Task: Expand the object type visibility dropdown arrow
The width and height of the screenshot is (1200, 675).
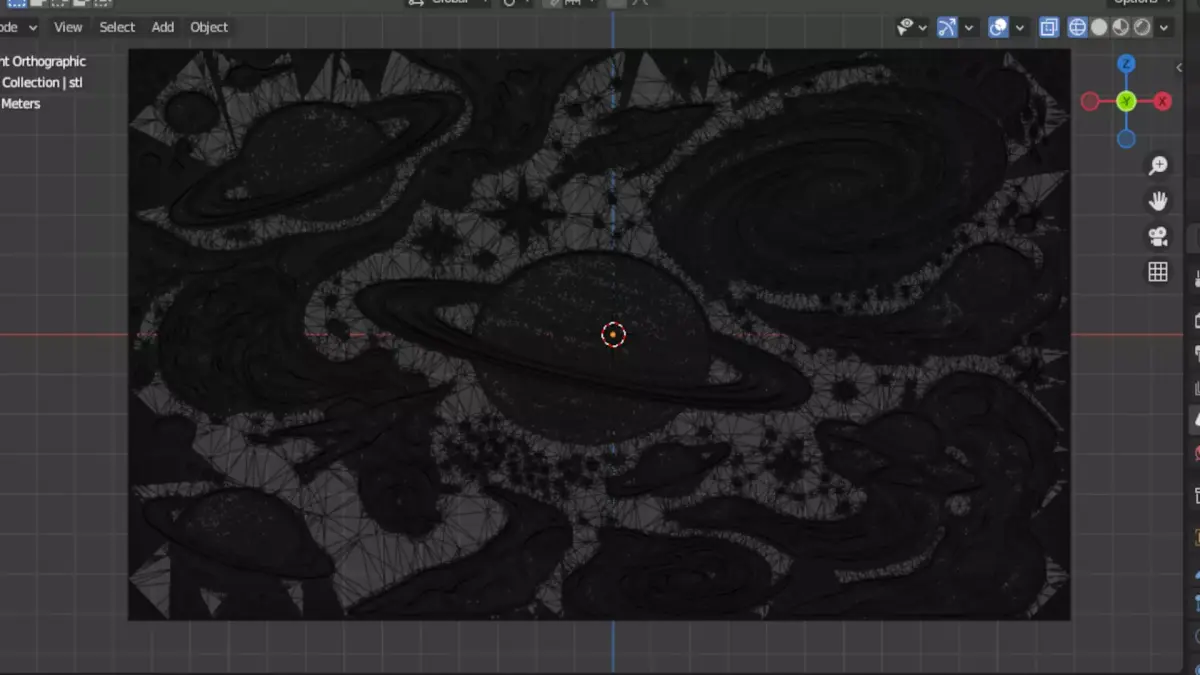Action: pyautogui.click(x=922, y=28)
